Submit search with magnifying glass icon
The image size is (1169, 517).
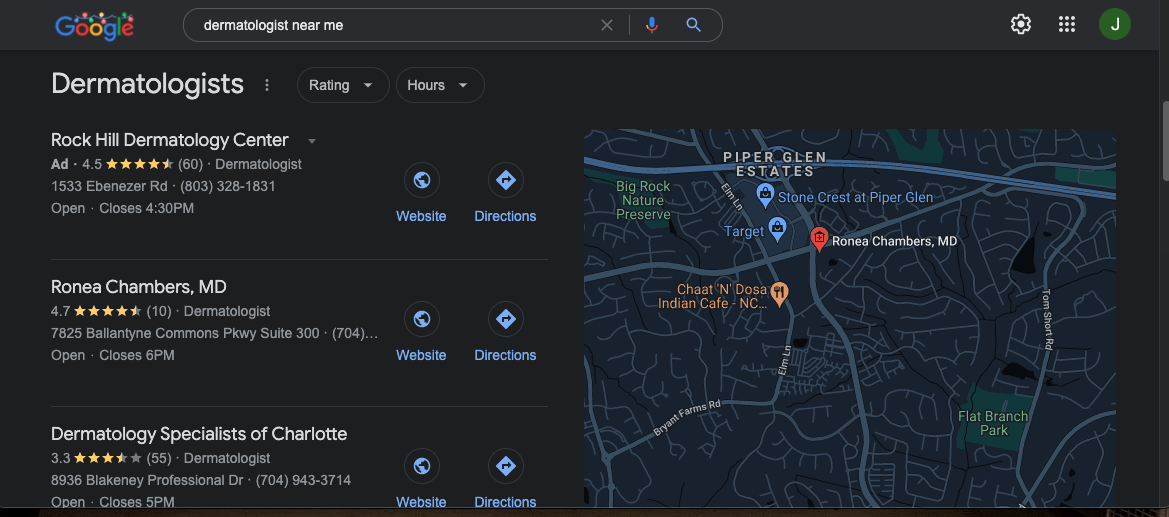[693, 25]
